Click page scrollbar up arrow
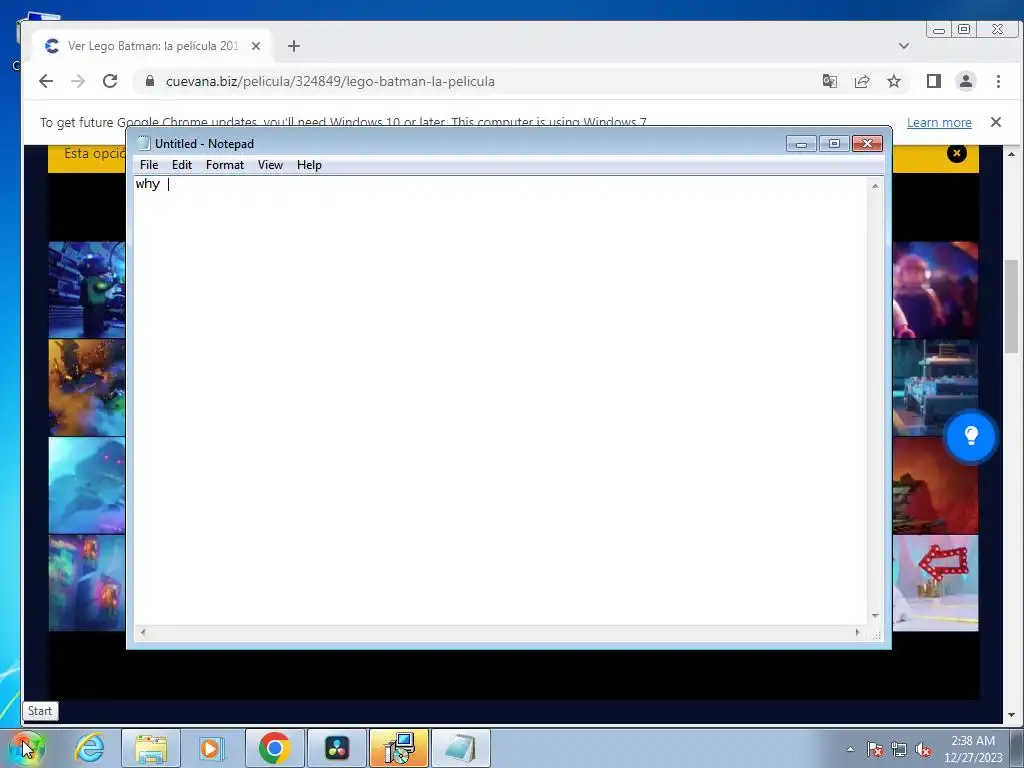This screenshot has width=1024, height=768. click(x=1011, y=154)
